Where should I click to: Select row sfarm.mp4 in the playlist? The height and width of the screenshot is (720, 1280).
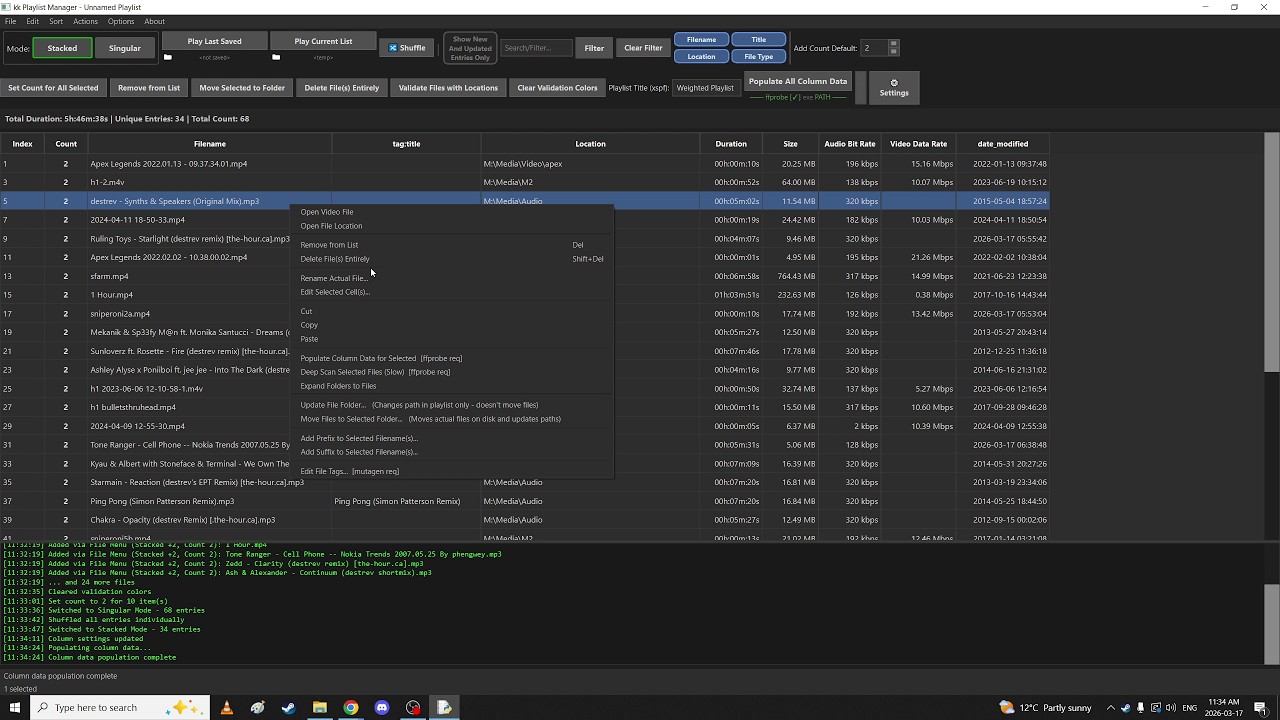(526, 276)
